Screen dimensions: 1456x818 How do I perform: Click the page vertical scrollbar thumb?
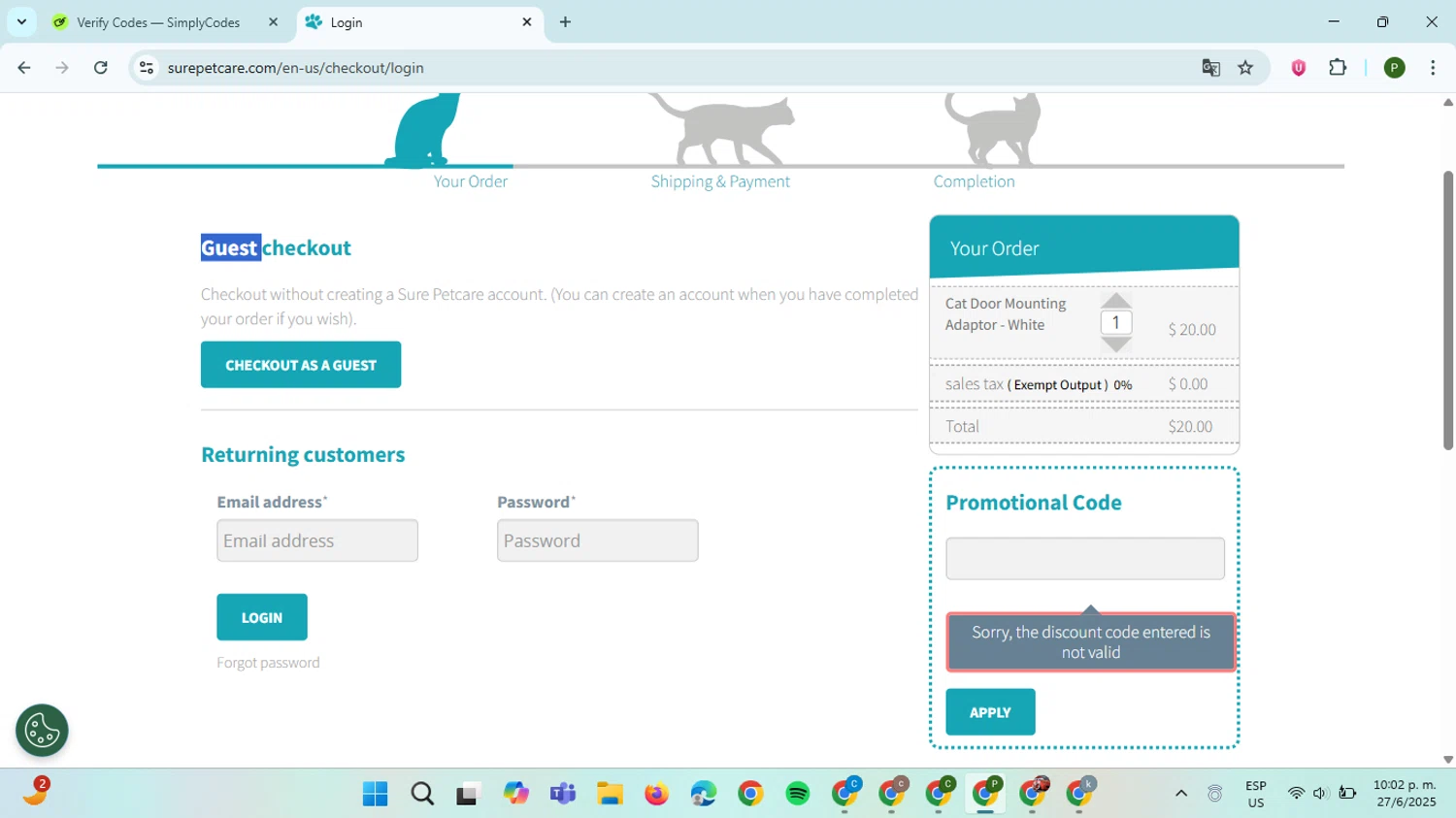[x=1448, y=311]
